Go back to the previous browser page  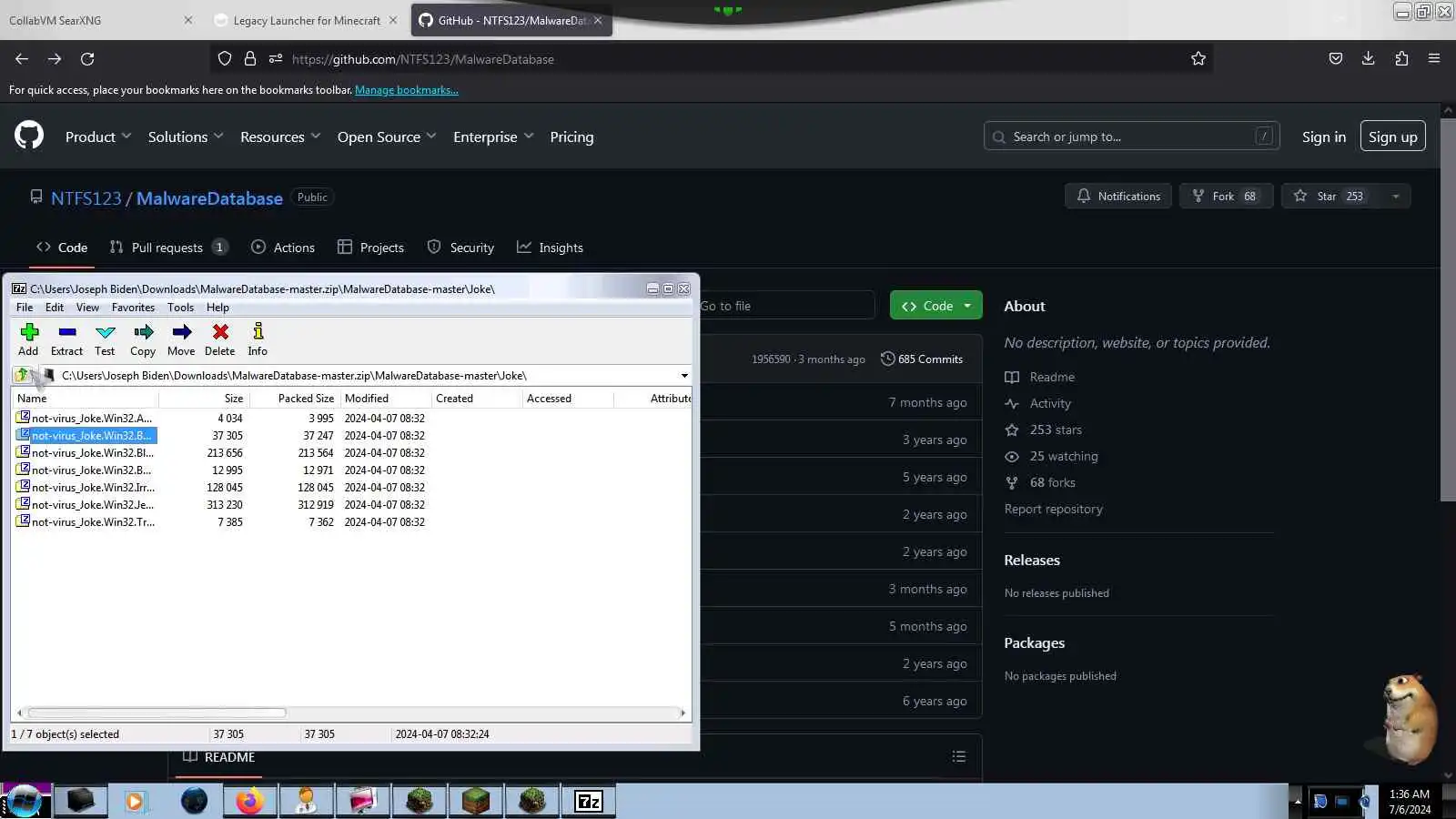click(22, 59)
